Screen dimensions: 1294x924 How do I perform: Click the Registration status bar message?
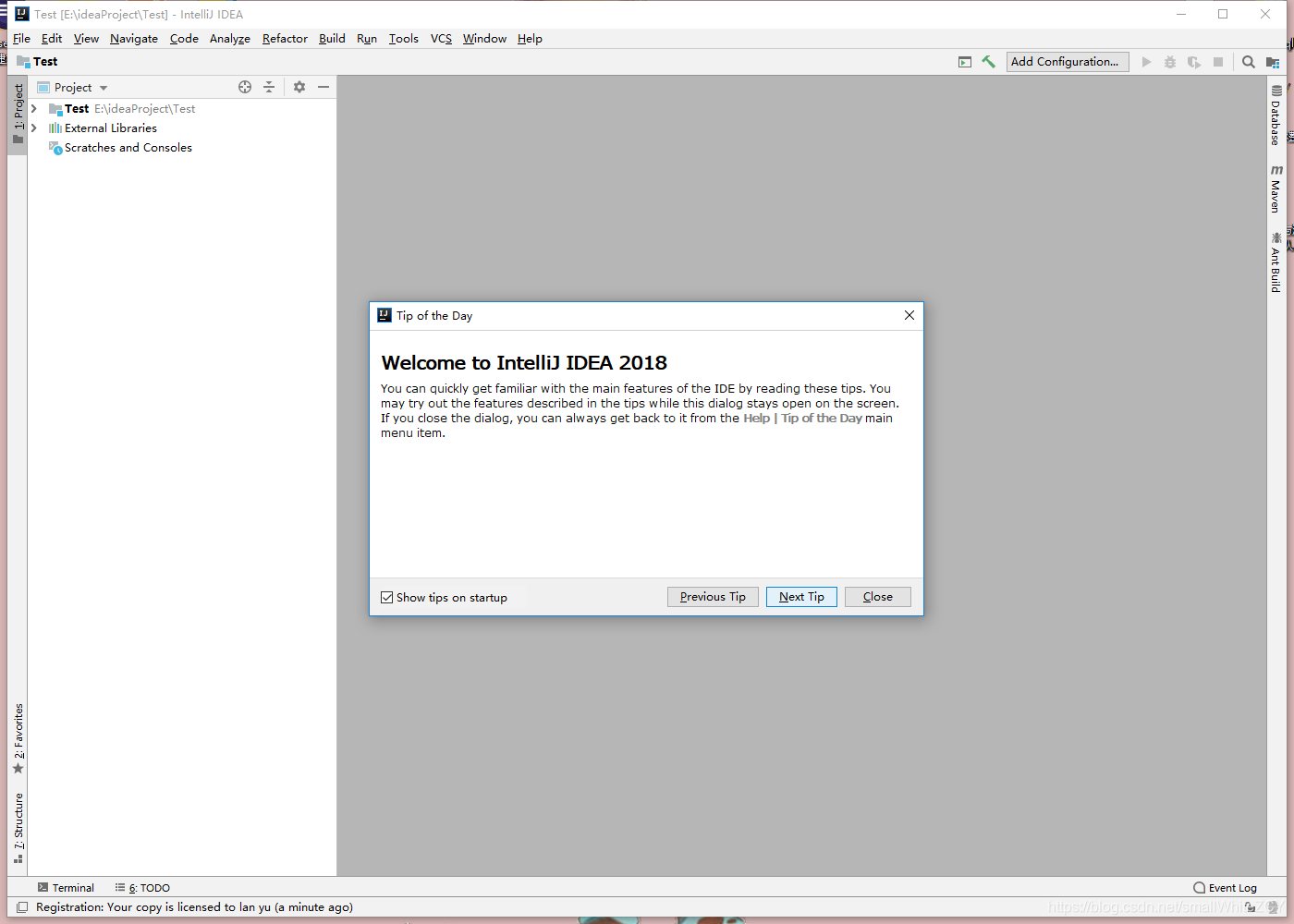194,907
